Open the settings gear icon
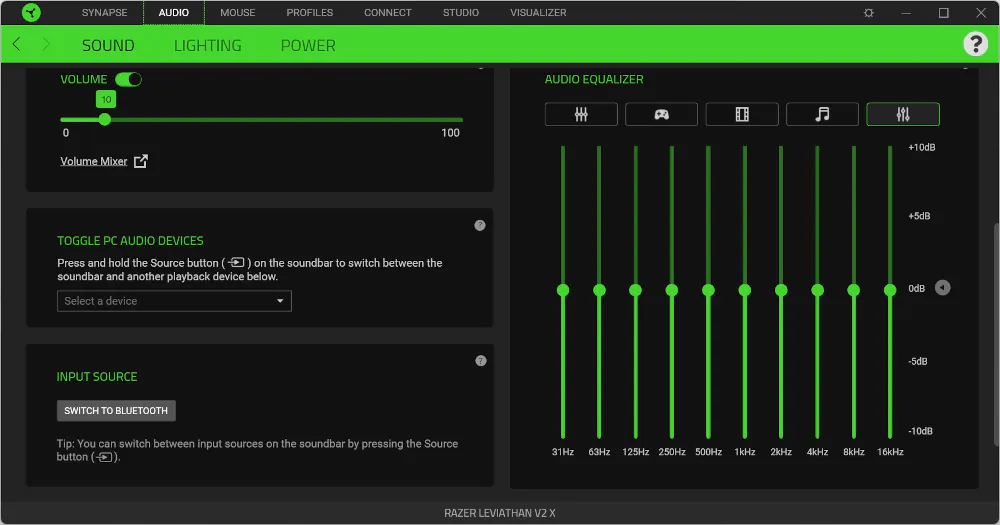This screenshot has width=1000, height=525. 869,13
